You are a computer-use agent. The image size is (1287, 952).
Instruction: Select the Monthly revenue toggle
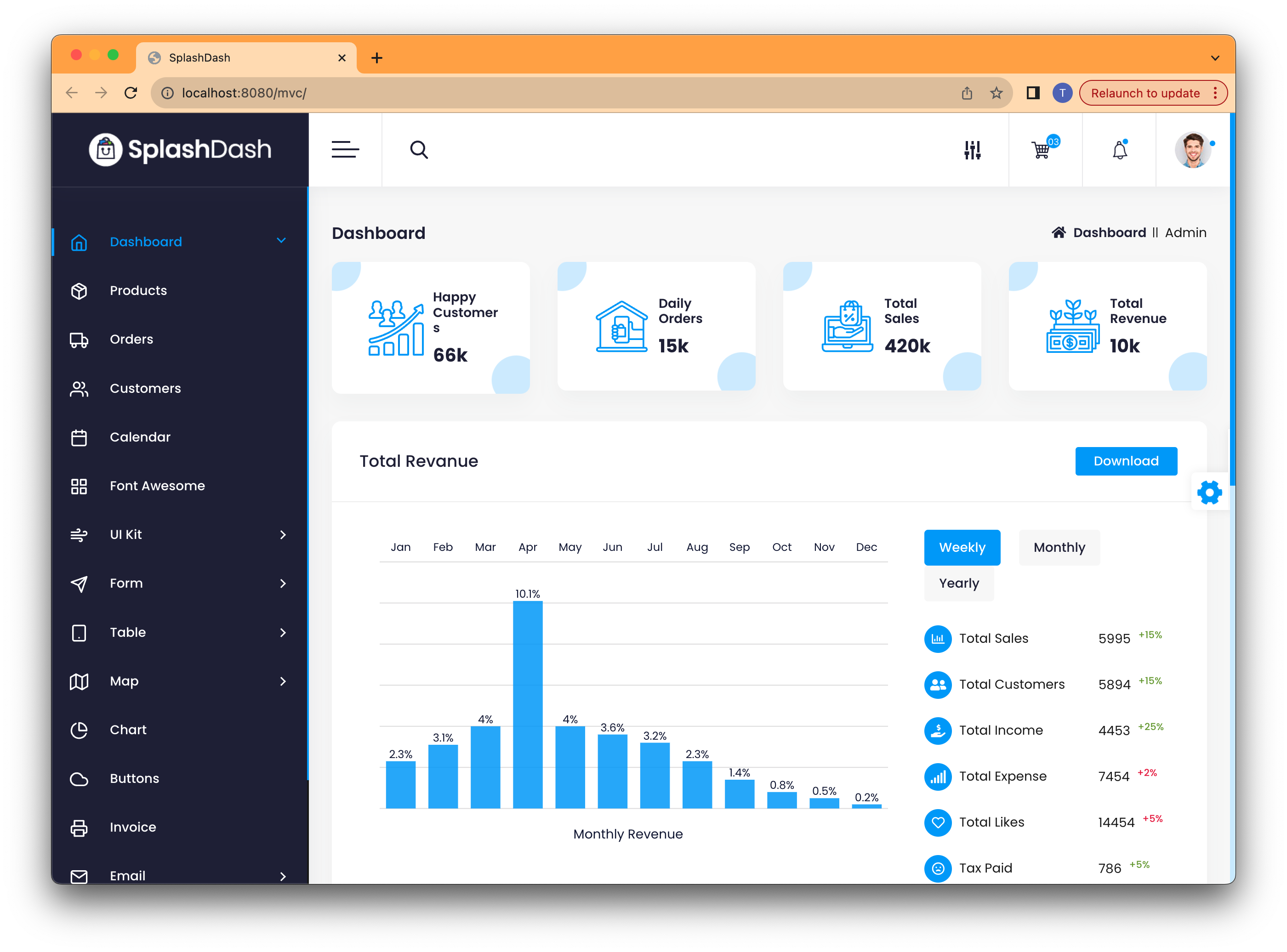pos(1058,547)
